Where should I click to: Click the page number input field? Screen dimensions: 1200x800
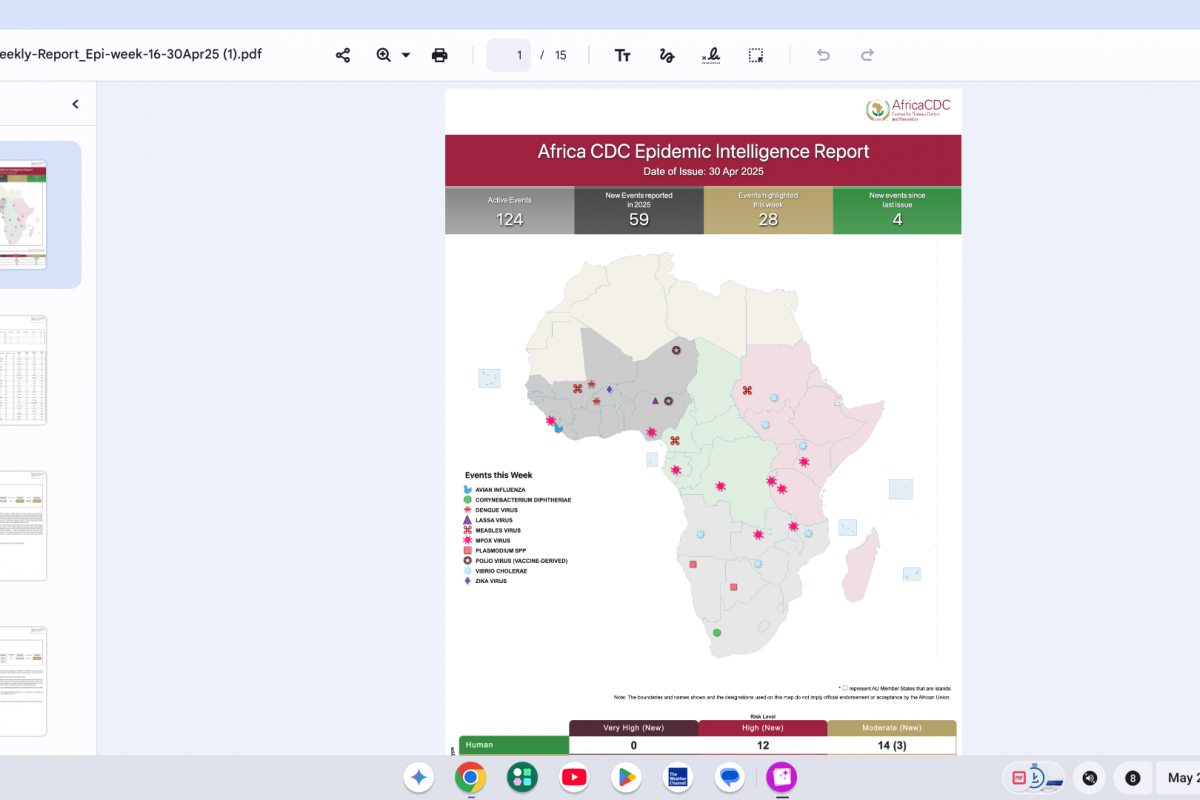(509, 55)
